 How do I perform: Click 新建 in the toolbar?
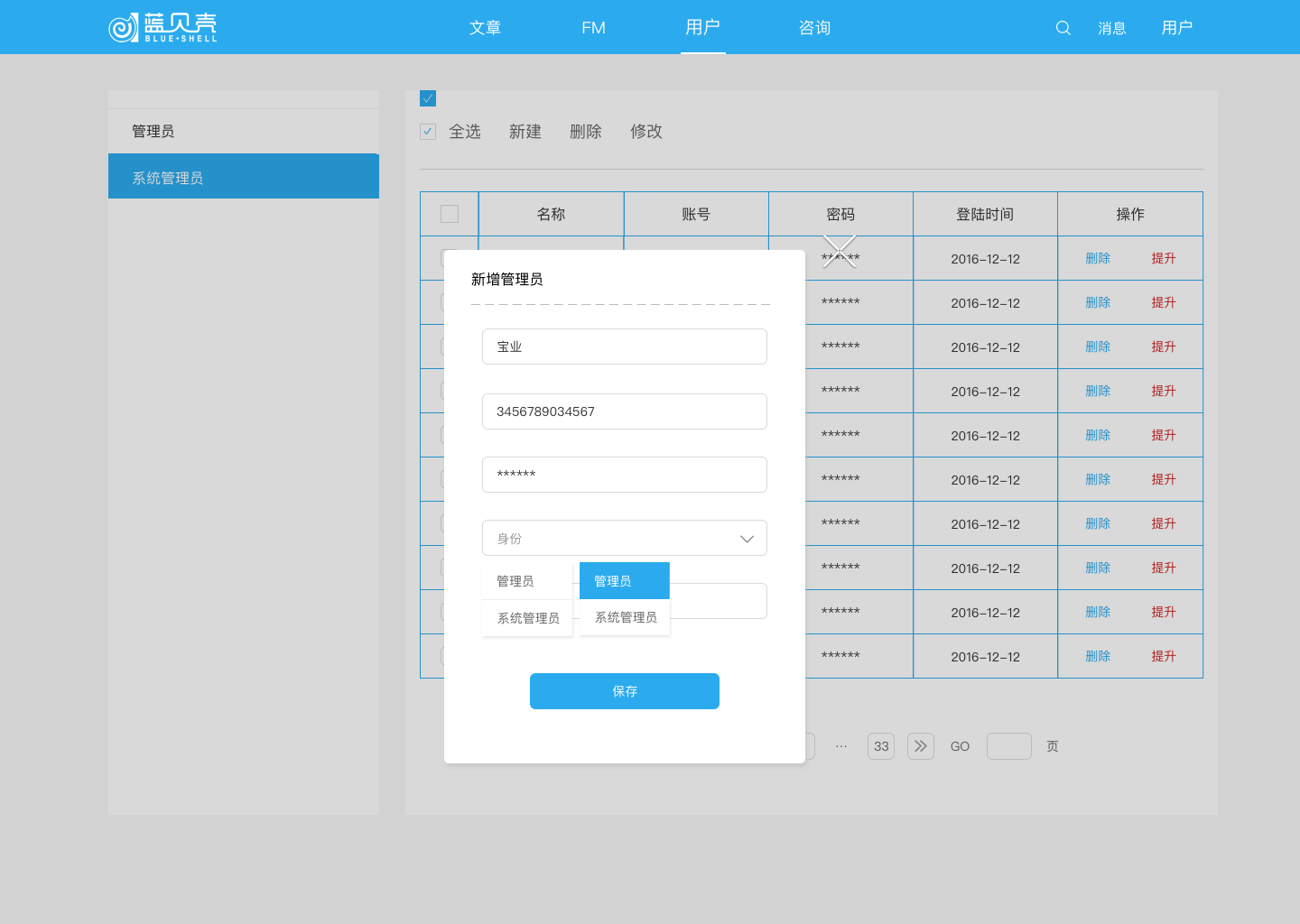(x=525, y=132)
